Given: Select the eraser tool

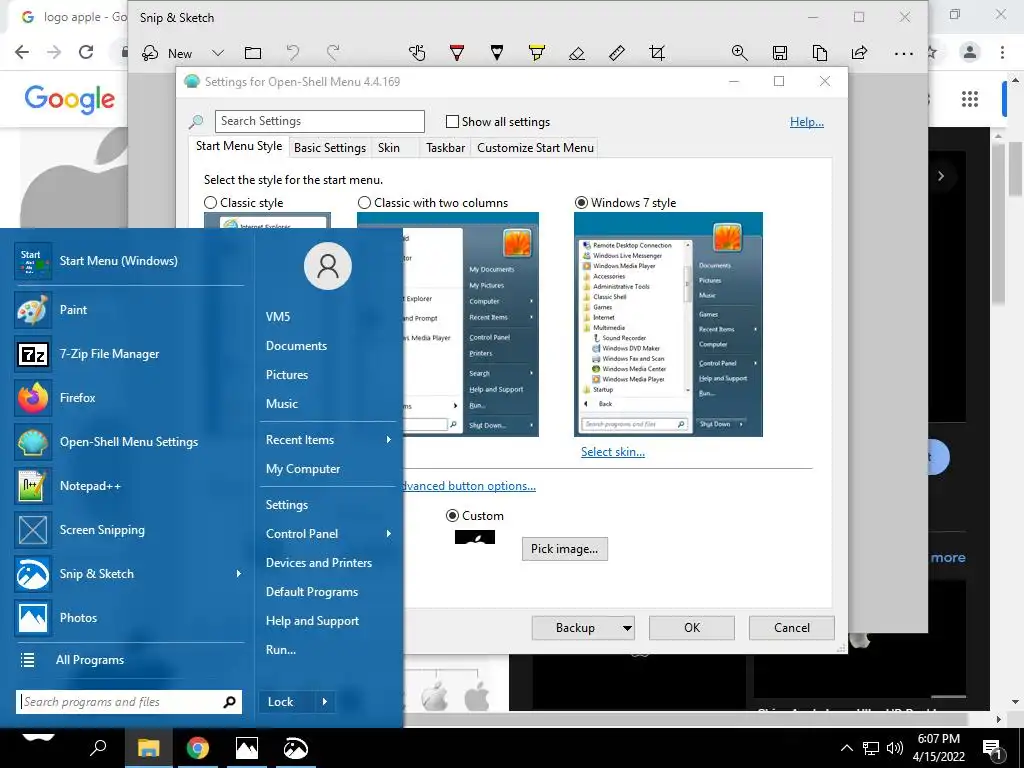Looking at the screenshot, I should (x=577, y=53).
